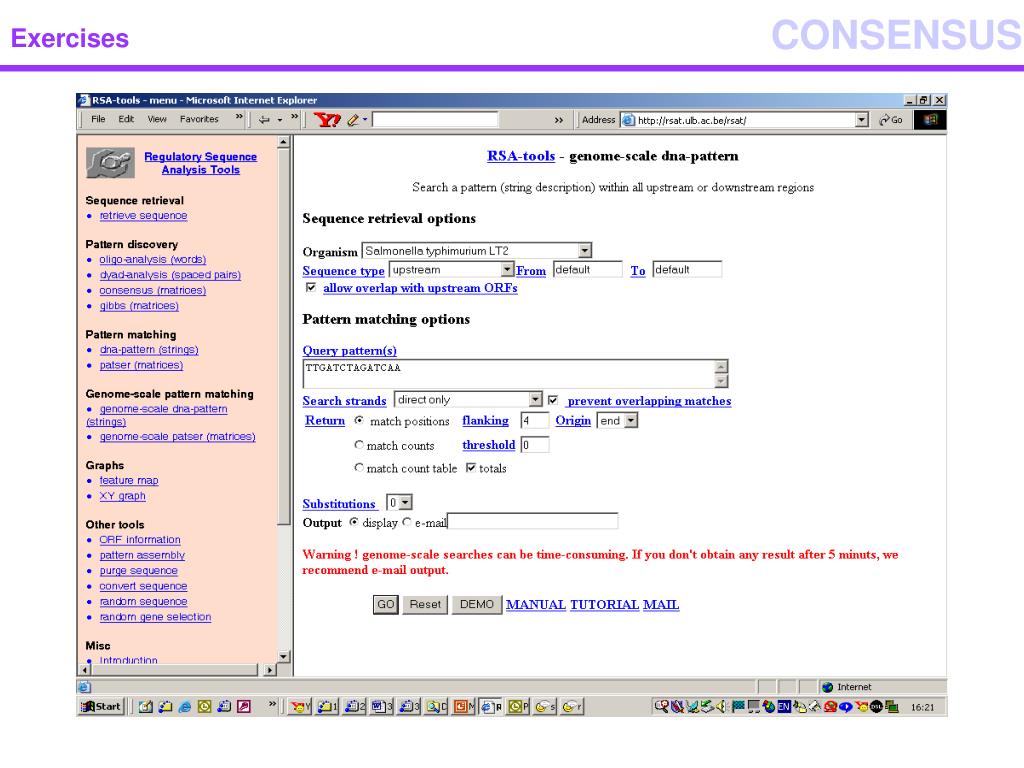Viewport: 1024px width, 768px height.
Task: Click the consensus (matrices) sidebar link
Action: point(153,290)
